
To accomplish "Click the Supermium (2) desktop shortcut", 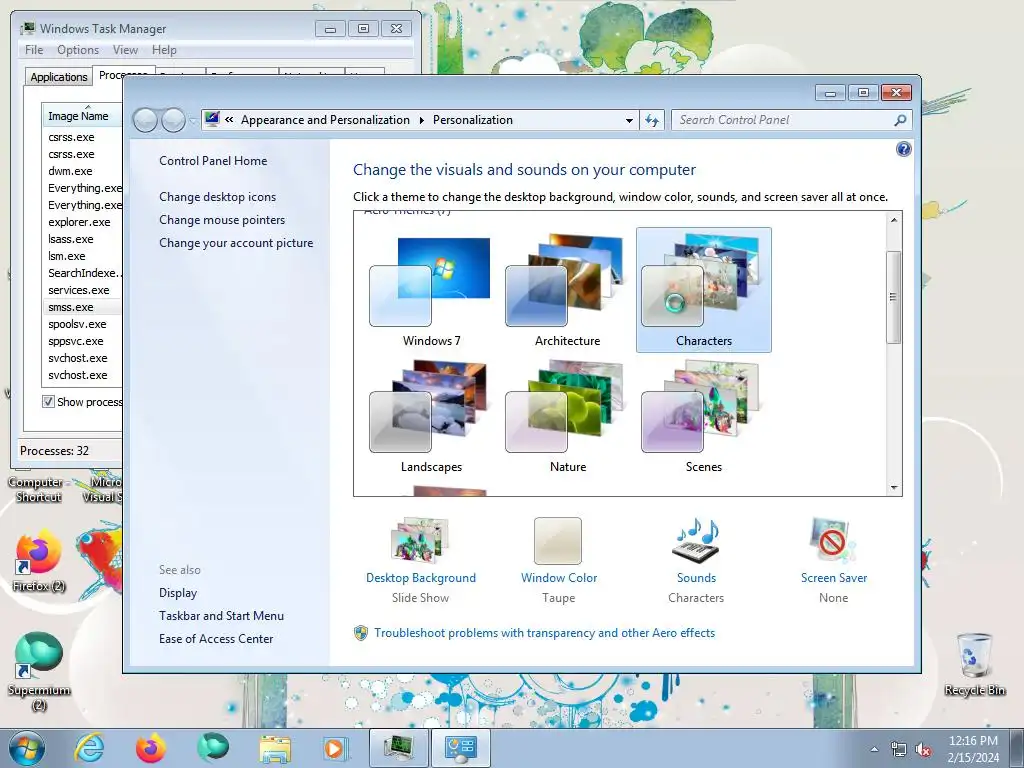I will coord(39,669).
